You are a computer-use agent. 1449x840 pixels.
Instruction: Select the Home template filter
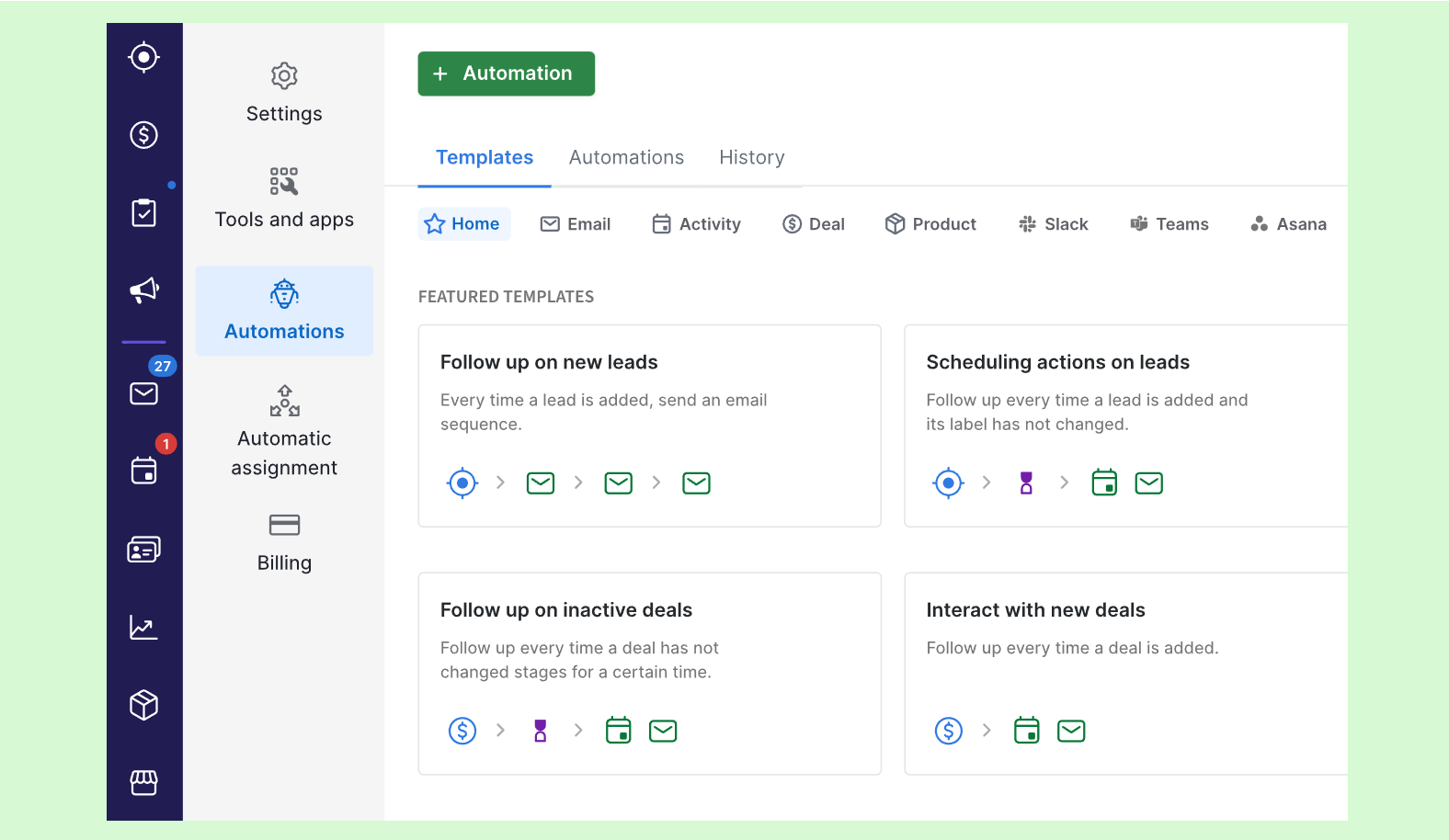point(463,224)
